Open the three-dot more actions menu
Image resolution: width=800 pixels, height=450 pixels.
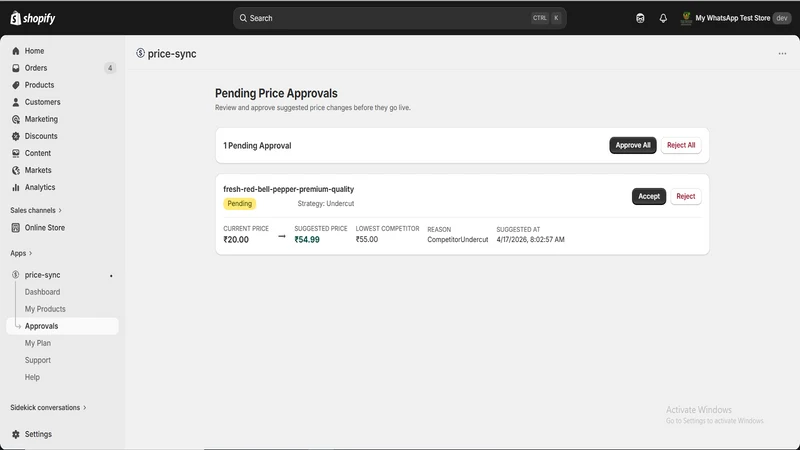coord(782,54)
